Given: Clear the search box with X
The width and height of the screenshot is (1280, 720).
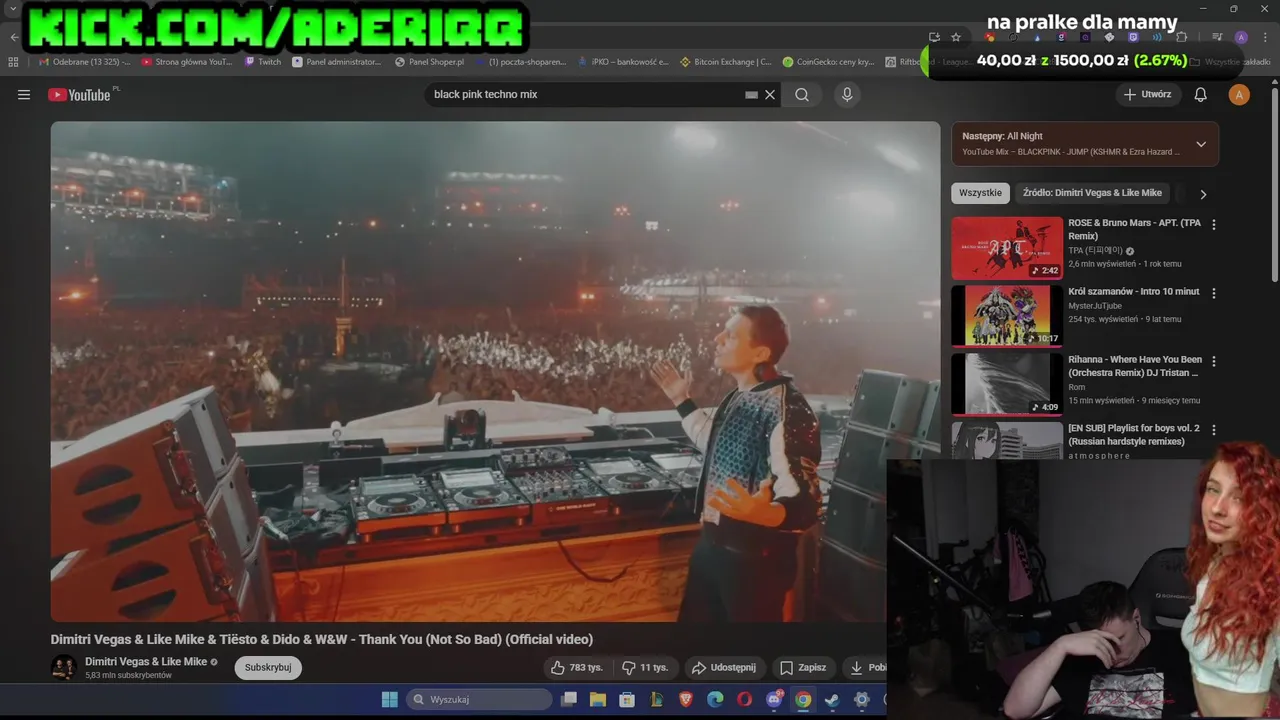Looking at the screenshot, I should click(770, 95).
